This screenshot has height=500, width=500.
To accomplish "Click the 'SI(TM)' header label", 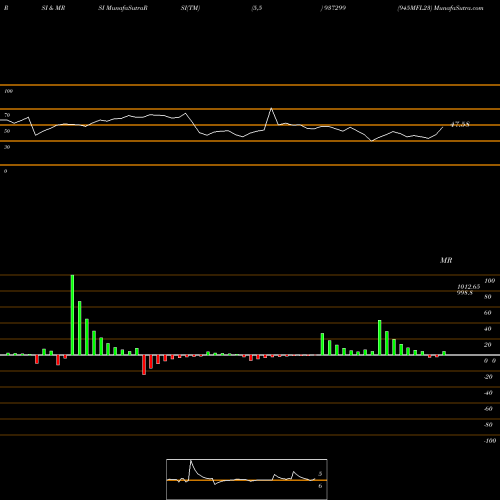I will click(190, 8).
